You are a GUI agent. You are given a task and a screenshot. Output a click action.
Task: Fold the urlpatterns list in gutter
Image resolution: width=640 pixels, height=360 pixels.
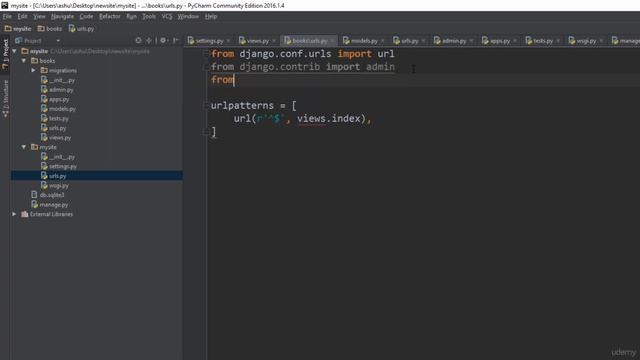point(206,106)
